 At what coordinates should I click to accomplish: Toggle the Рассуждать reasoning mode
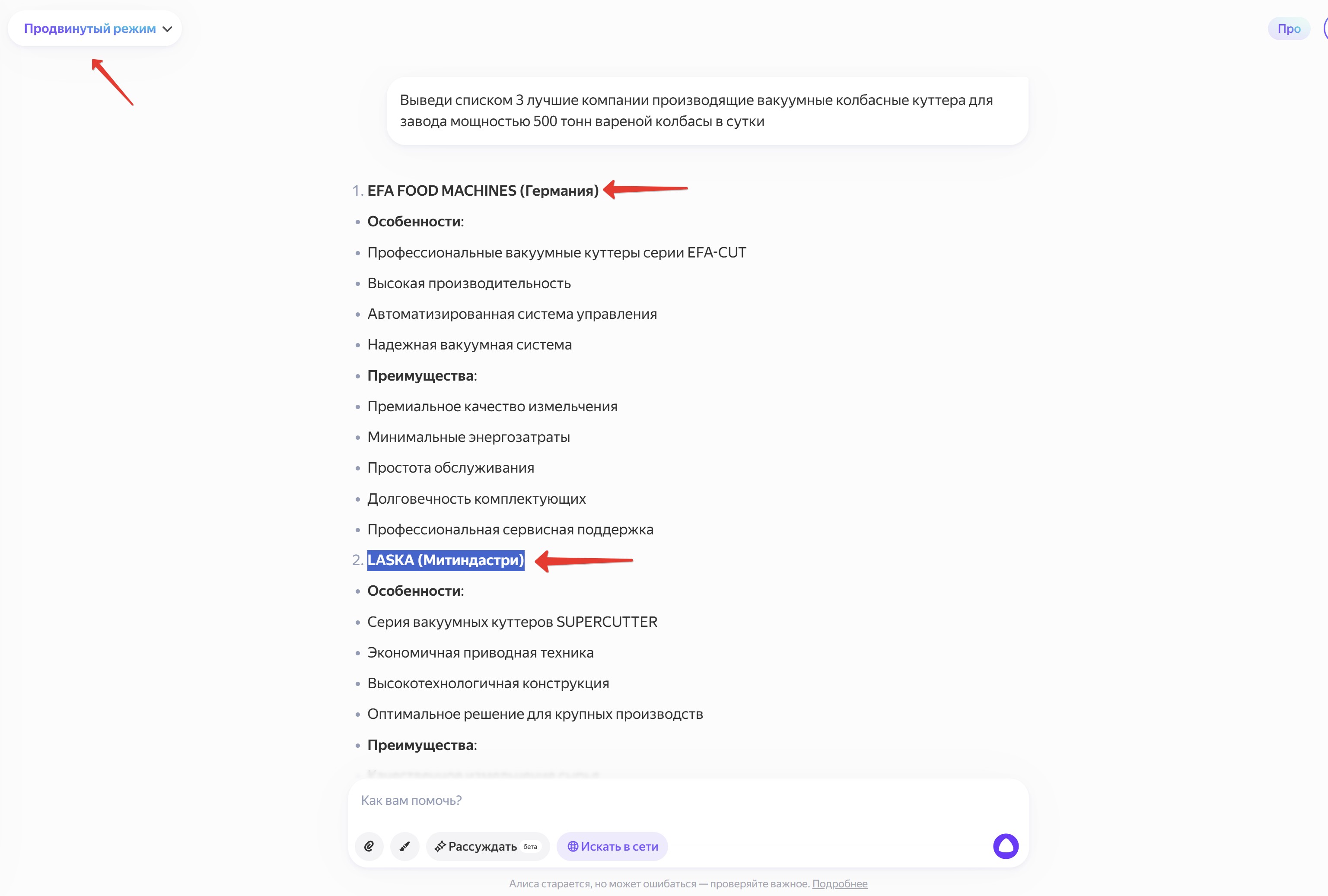pos(487,846)
